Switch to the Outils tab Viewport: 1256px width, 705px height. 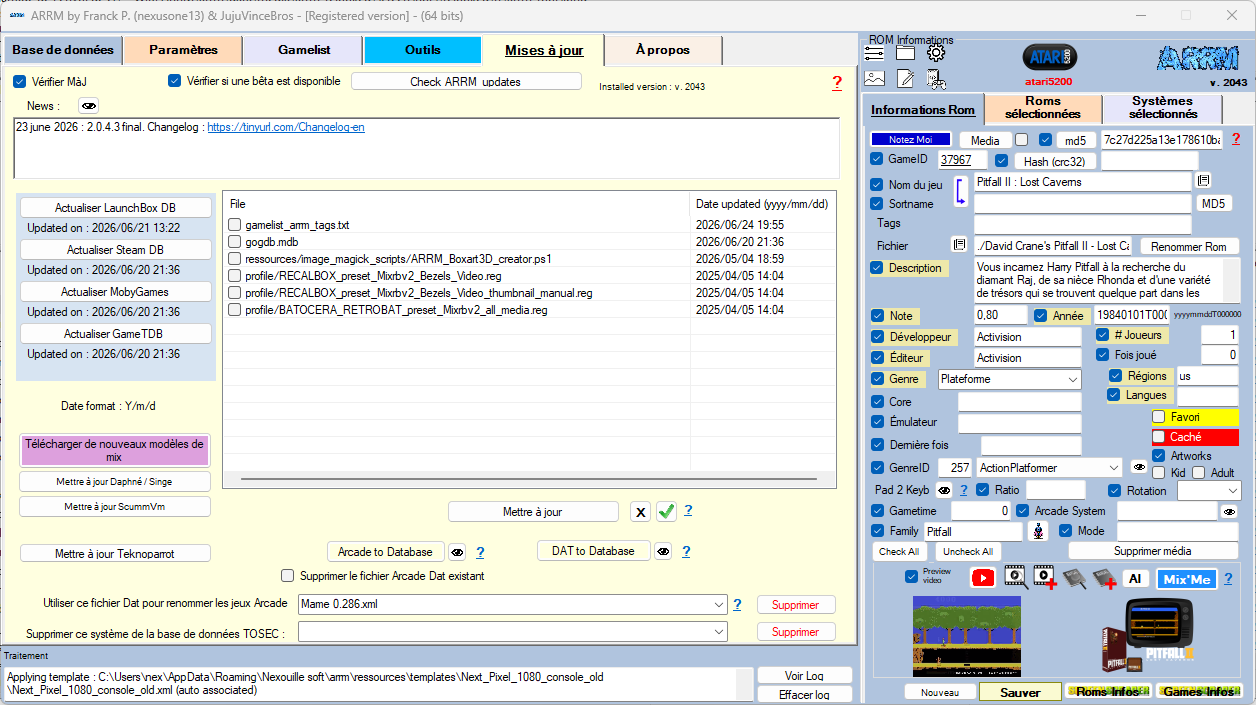tap(423, 50)
